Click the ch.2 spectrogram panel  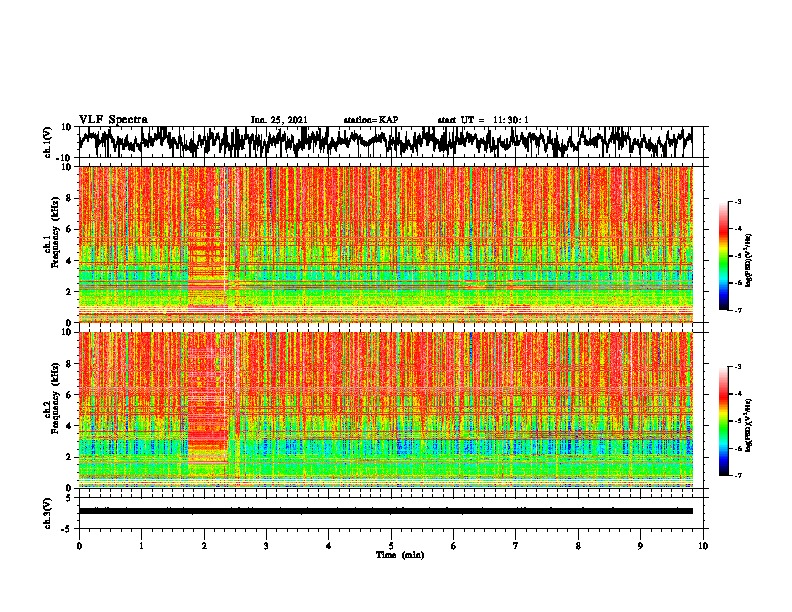(386, 410)
